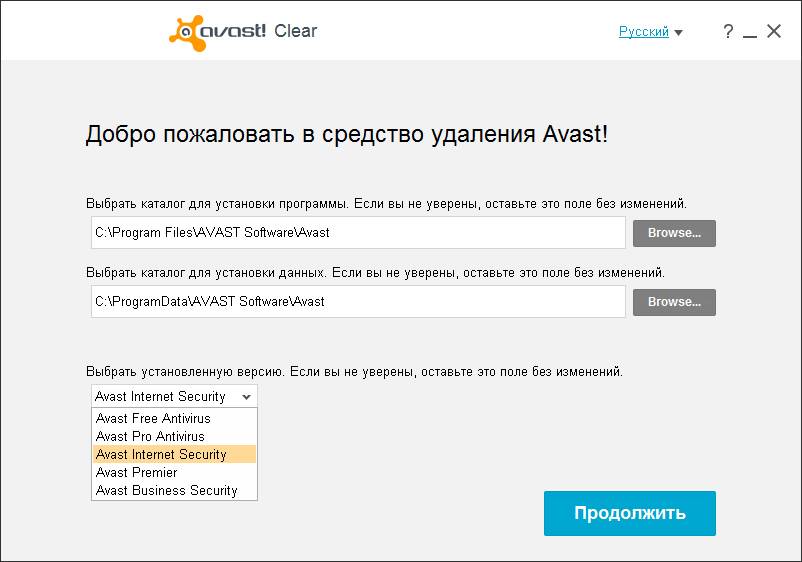Select Avast Pro Antivirus option
The width and height of the screenshot is (802, 562).
click(174, 436)
